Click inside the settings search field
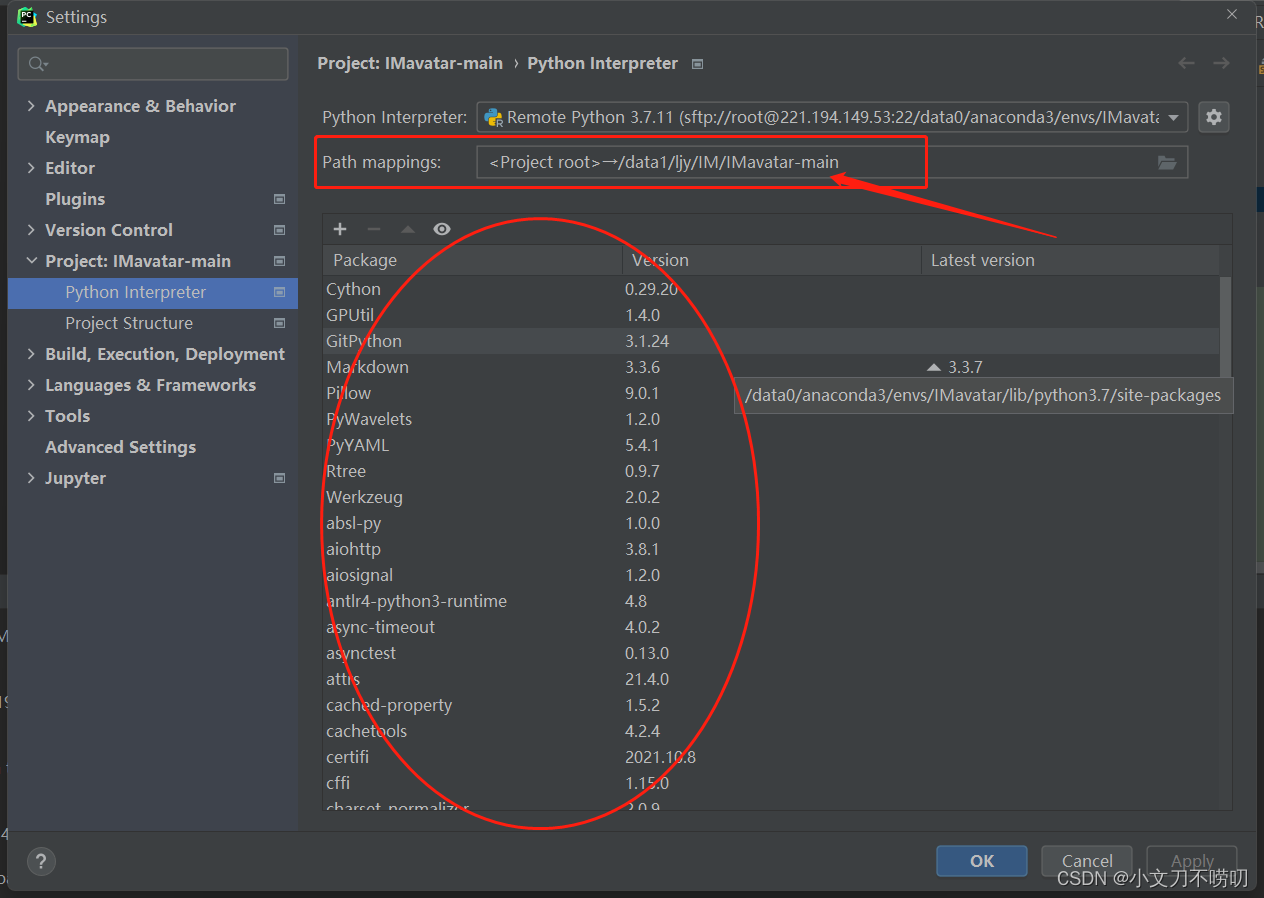Image resolution: width=1264 pixels, height=898 pixels. pos(153,64)
